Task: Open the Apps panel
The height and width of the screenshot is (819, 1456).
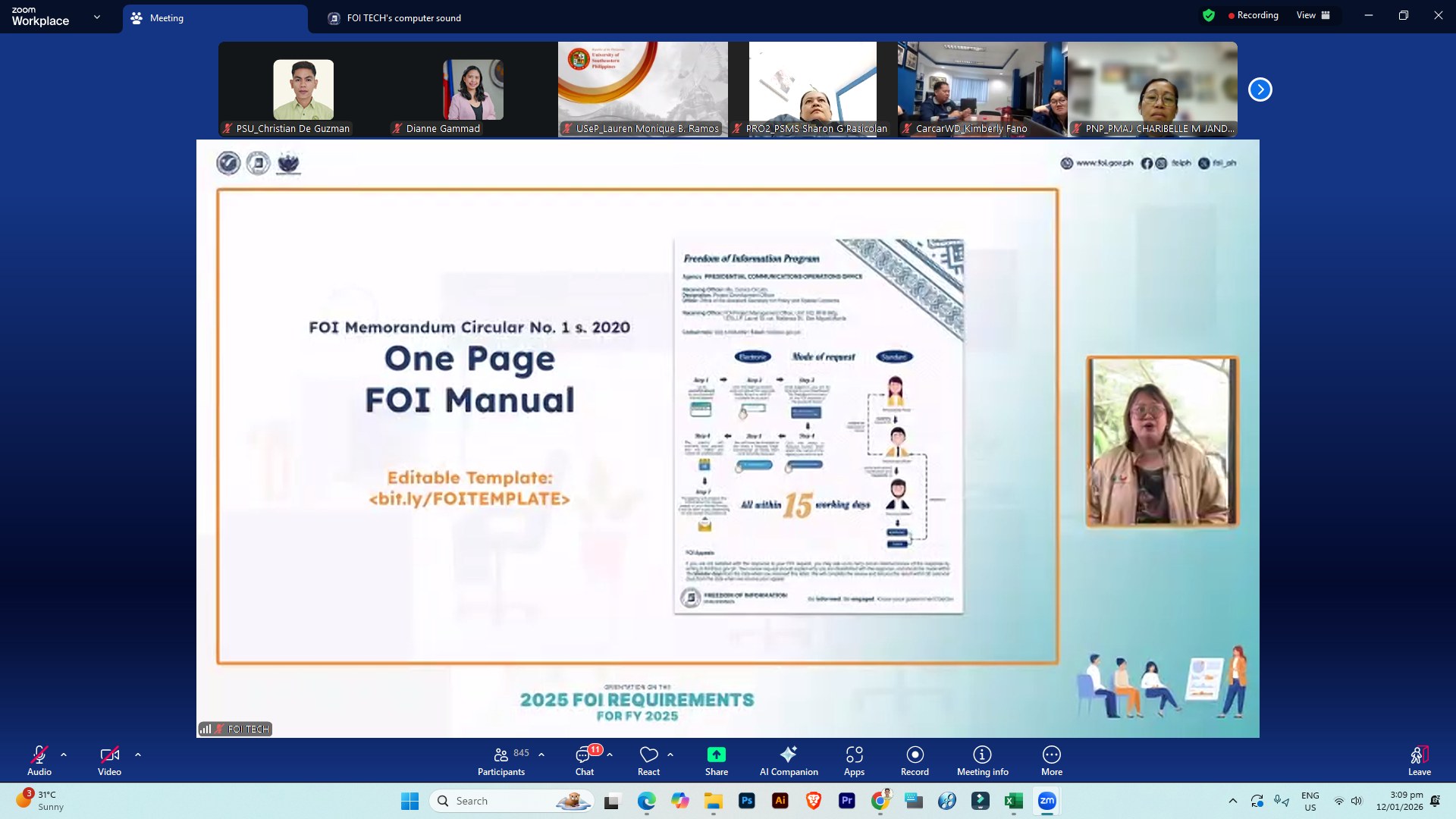Action: coord(854,761)
